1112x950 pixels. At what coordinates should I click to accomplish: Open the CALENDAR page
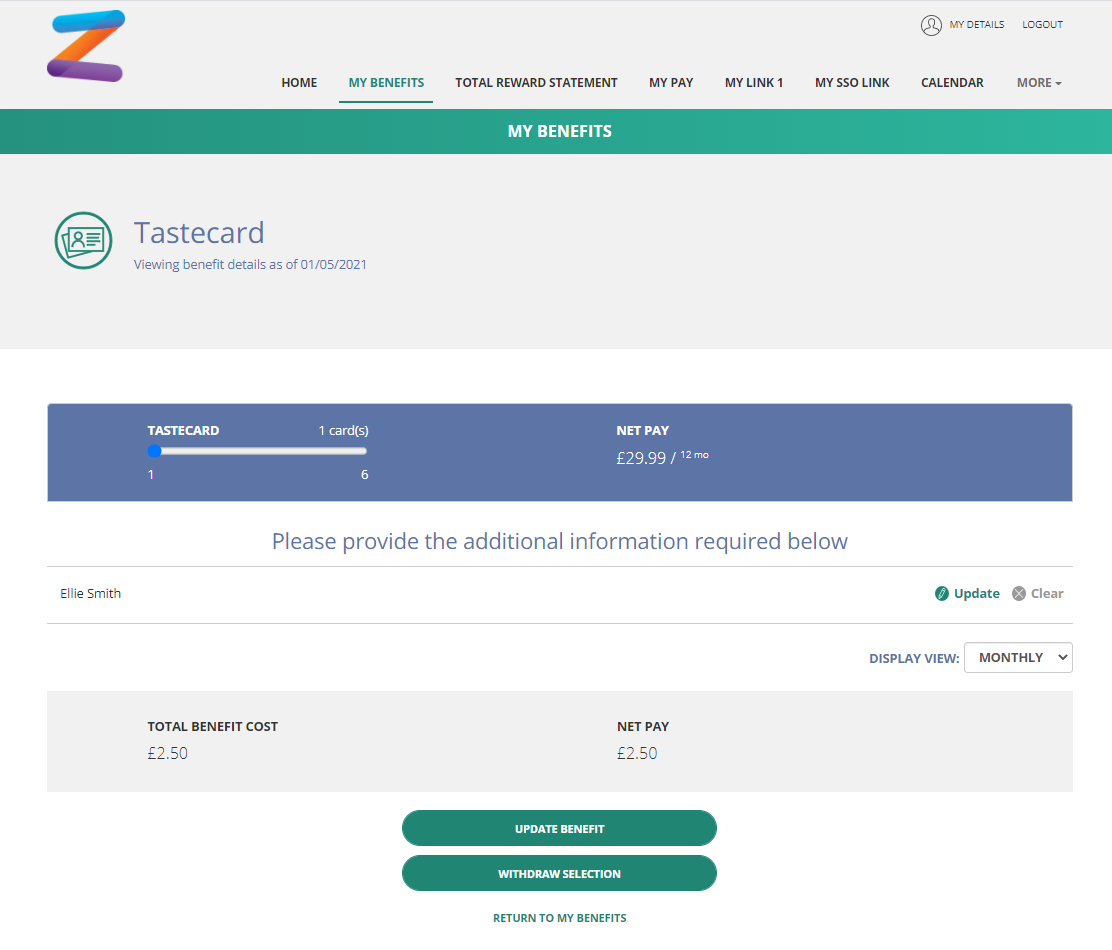point(952,83)
